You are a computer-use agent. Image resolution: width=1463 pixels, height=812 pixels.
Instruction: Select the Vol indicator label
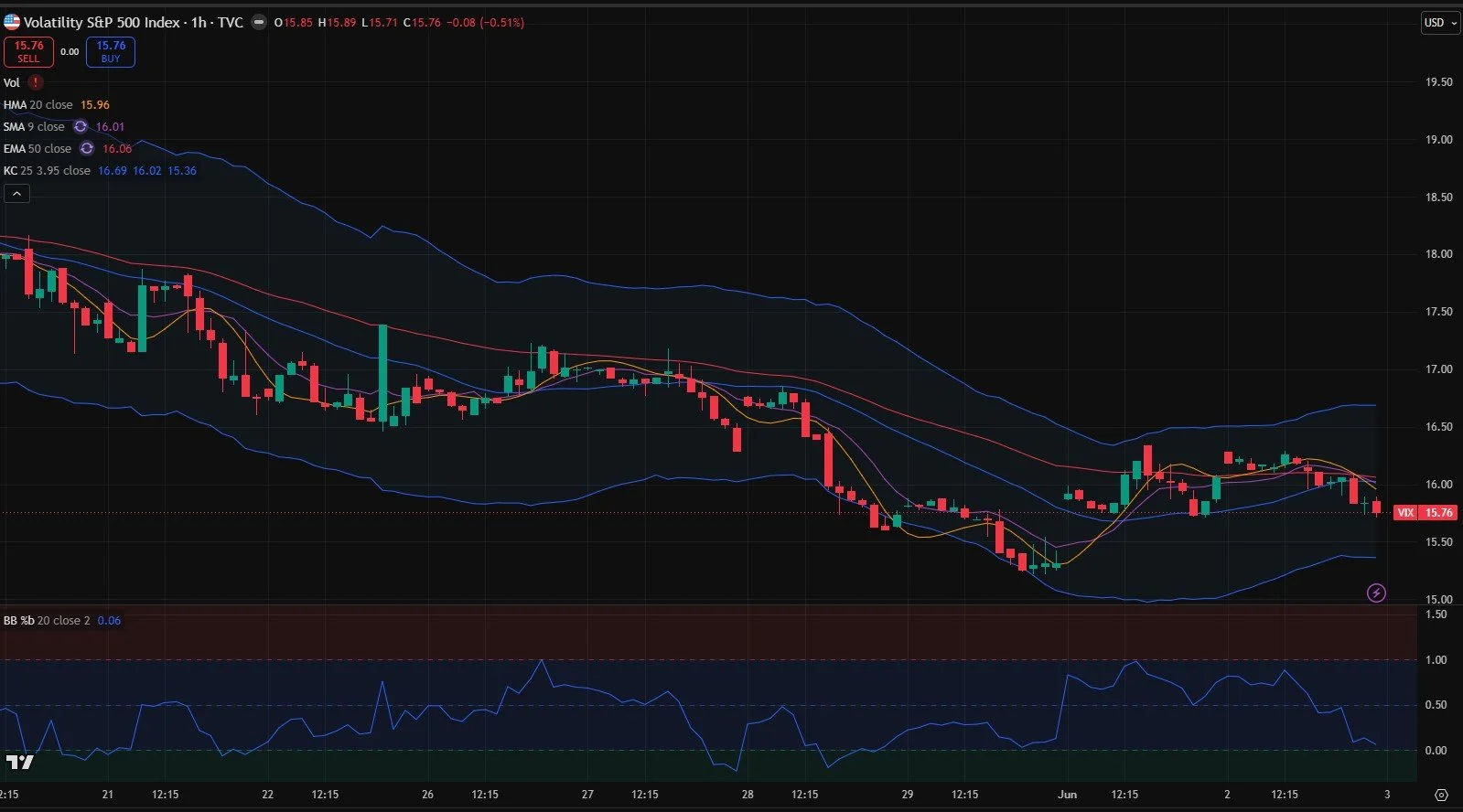(x=12, y=82)
